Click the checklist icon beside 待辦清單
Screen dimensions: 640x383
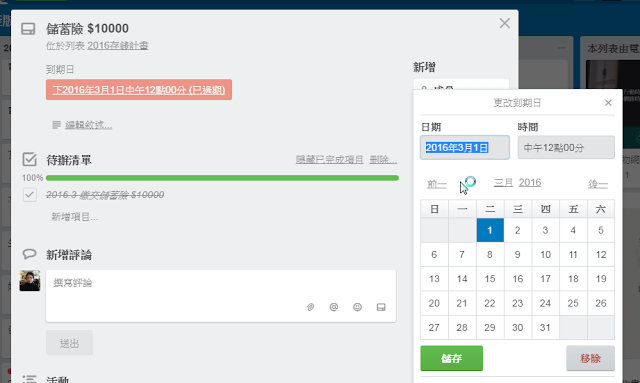[29, 159]
